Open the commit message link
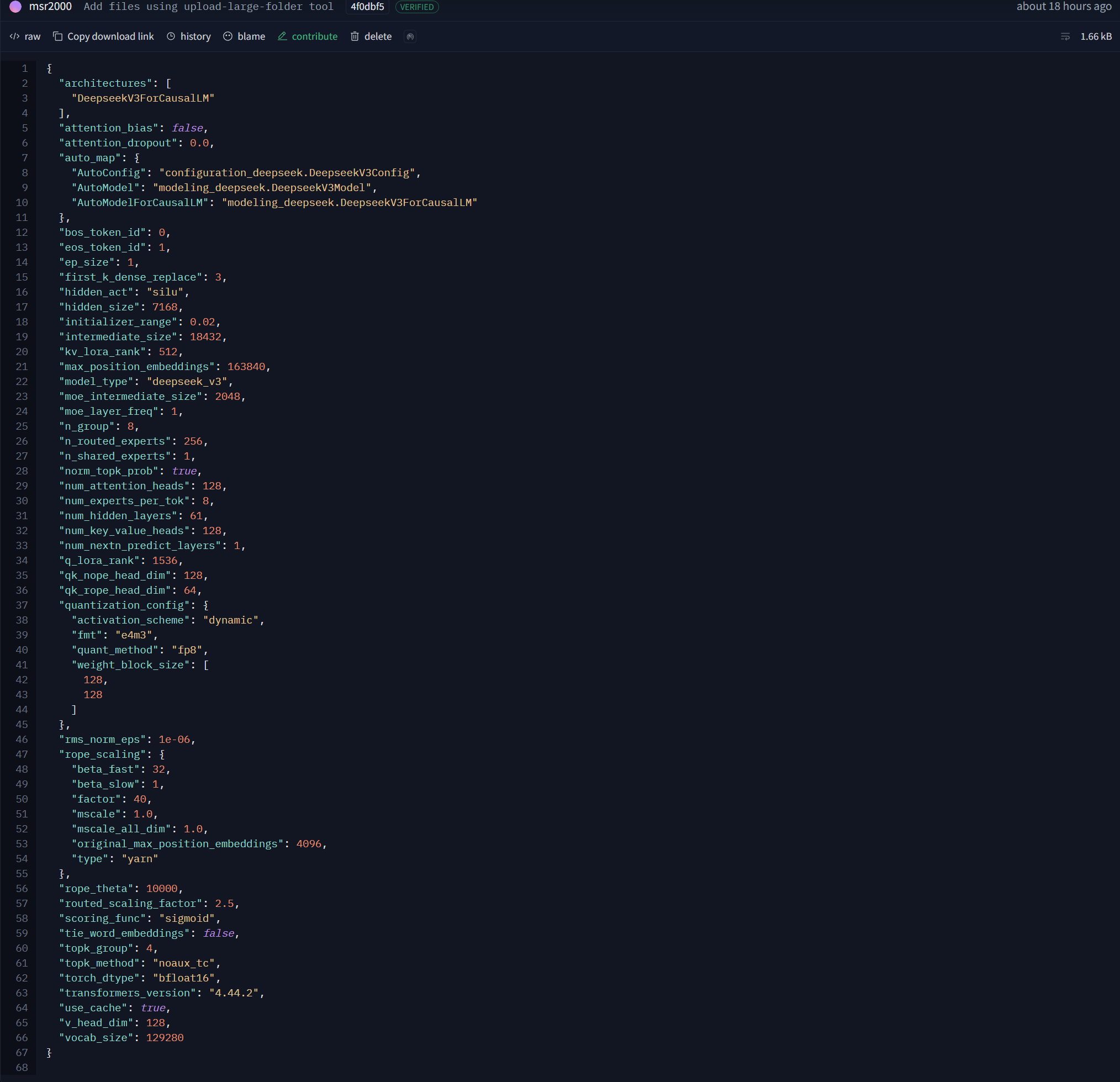Viewport: 1120px width, 1082px height. pos(208,7)
